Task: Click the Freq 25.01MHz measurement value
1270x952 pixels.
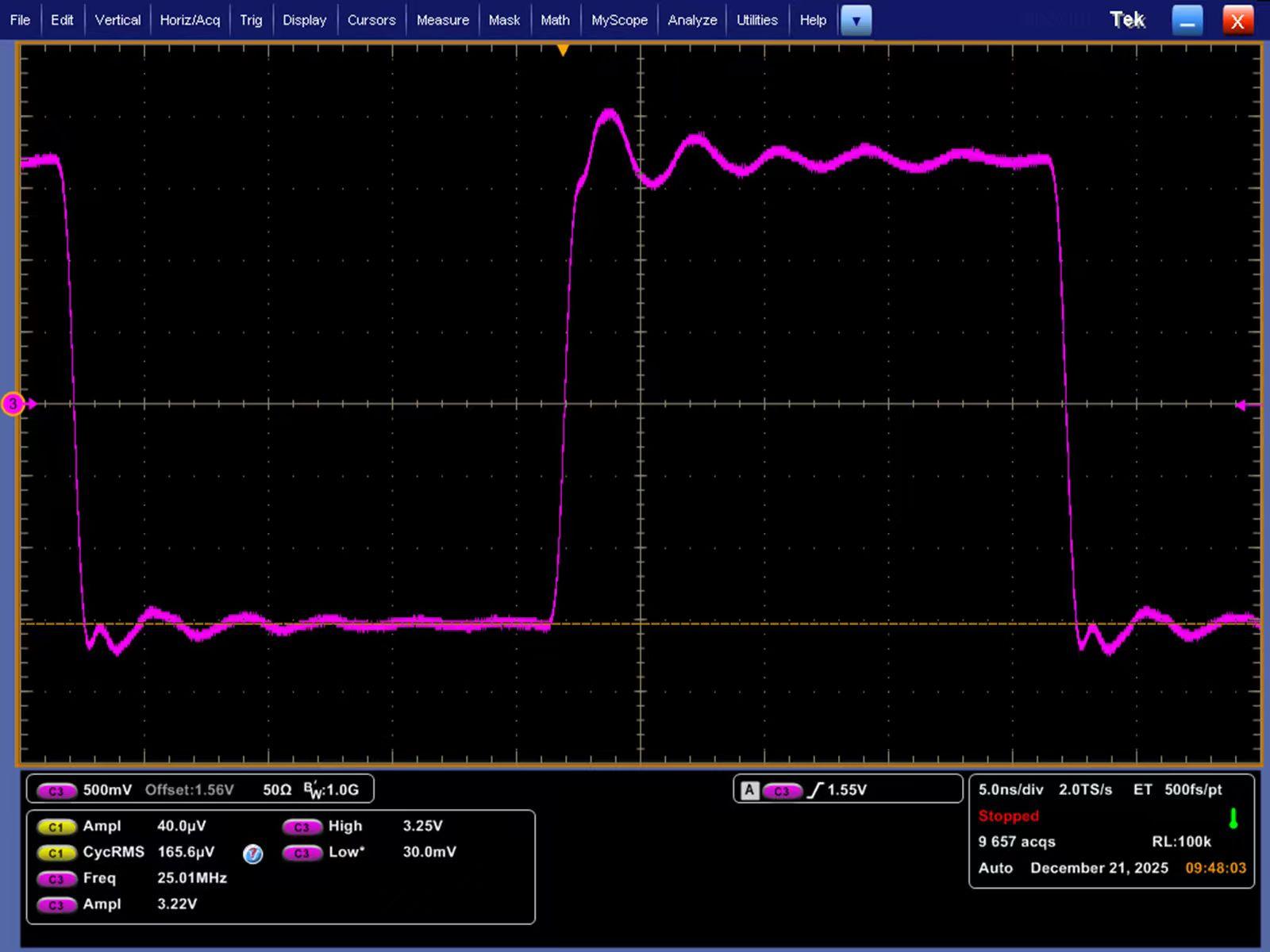Action: coord(192,878)
